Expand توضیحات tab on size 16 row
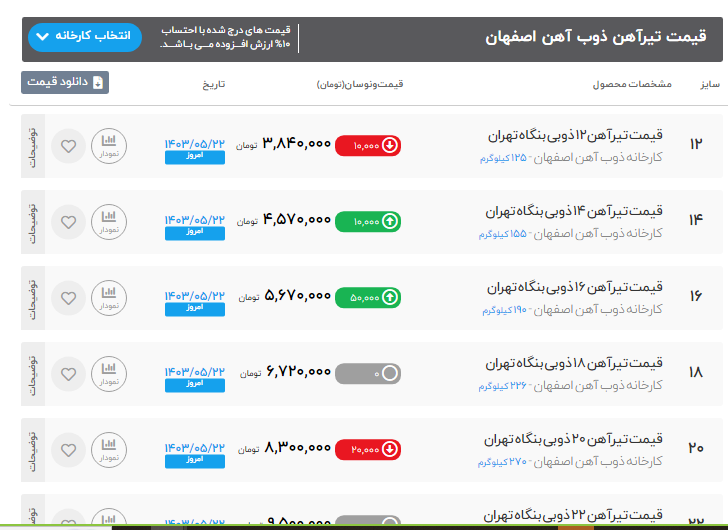The width and height of the screenshot is (728, 530). tap(32, 298)
